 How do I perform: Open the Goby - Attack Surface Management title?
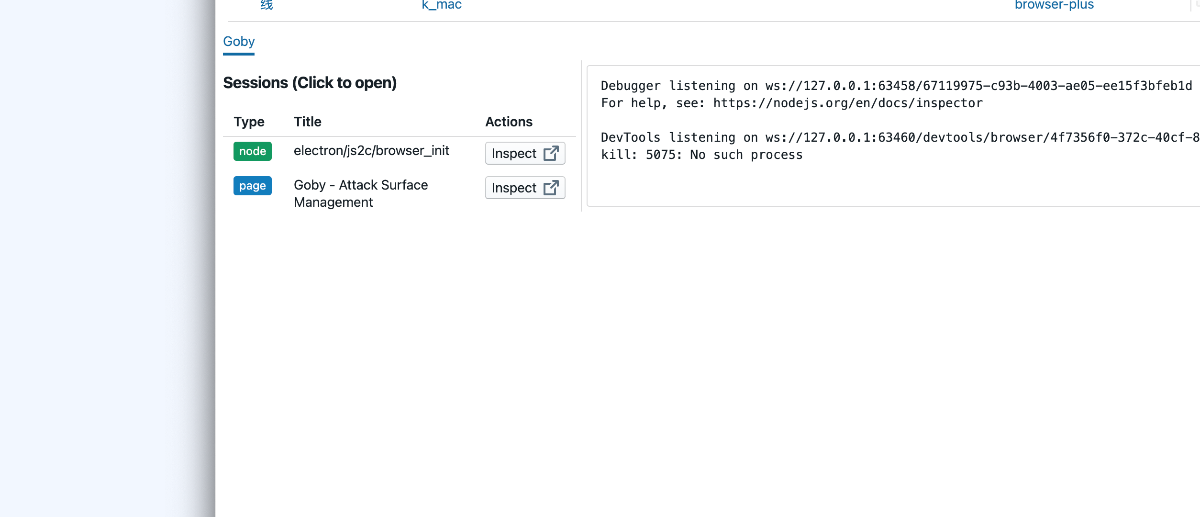[x=361, y=194]
